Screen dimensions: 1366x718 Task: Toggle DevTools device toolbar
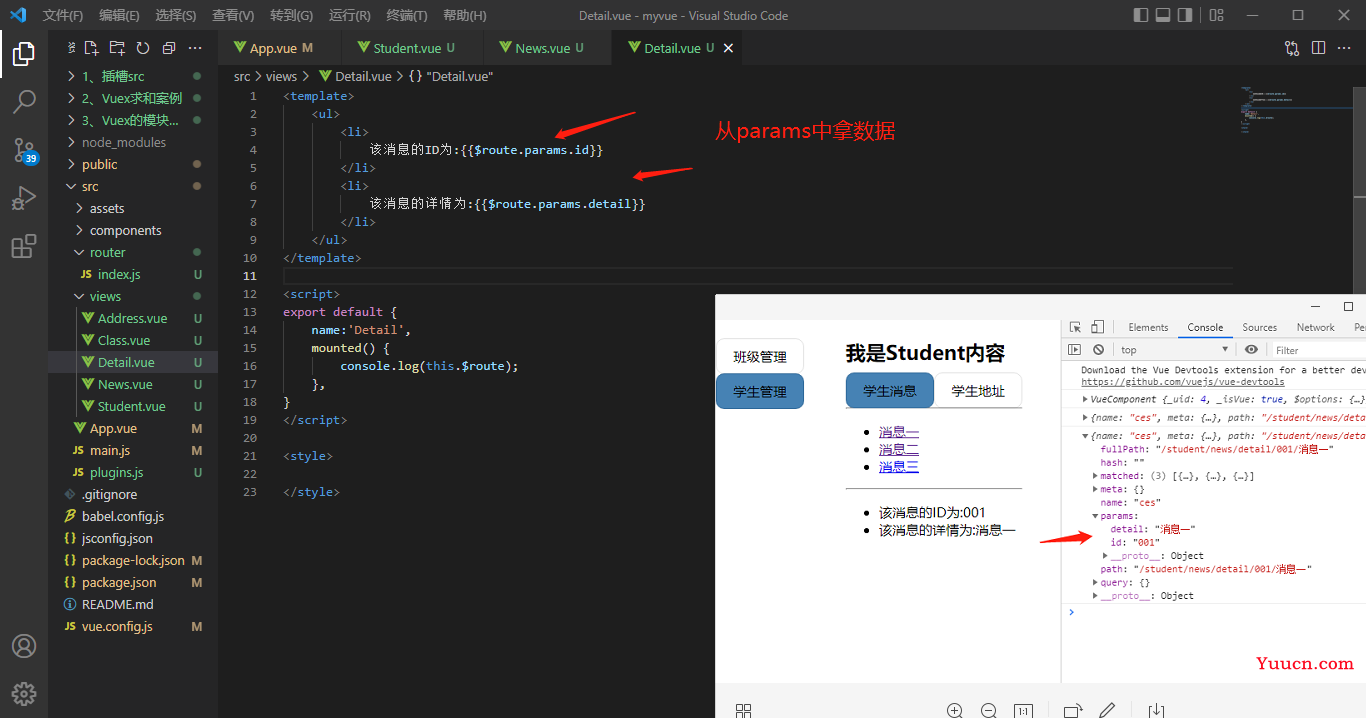[1097, 327]
